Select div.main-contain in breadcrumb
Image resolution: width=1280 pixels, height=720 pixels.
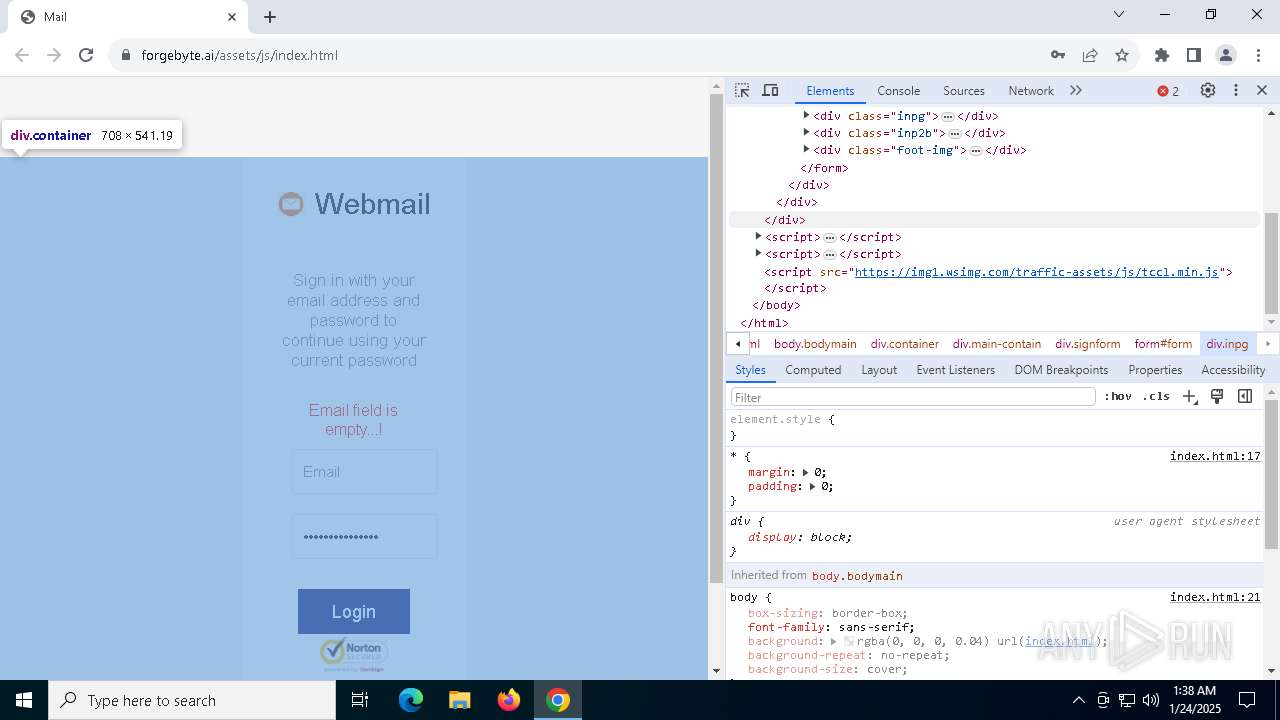click(996, 344)
